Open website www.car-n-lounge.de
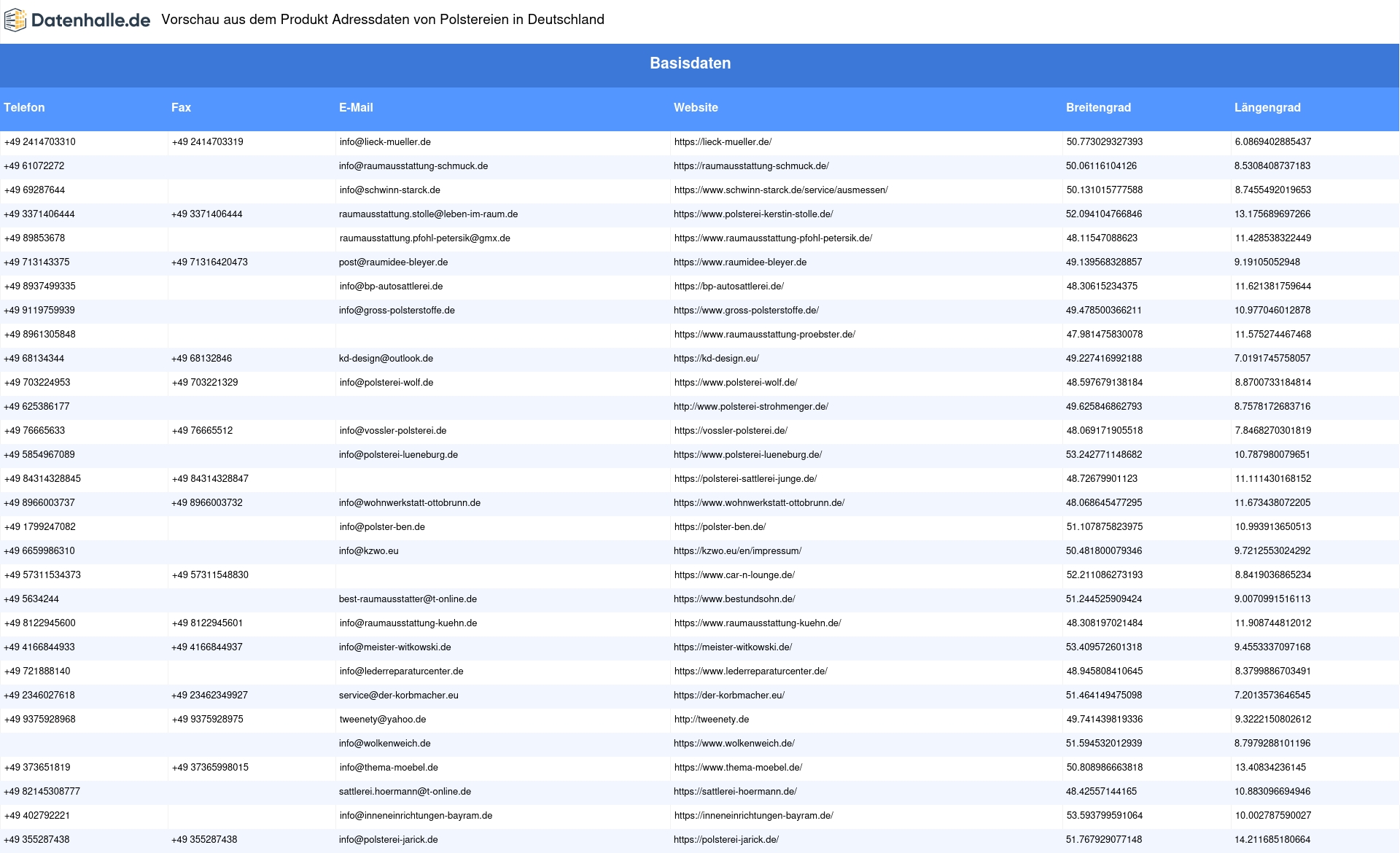The width and height of the screenshot is (1400, 853). (734, 575)
